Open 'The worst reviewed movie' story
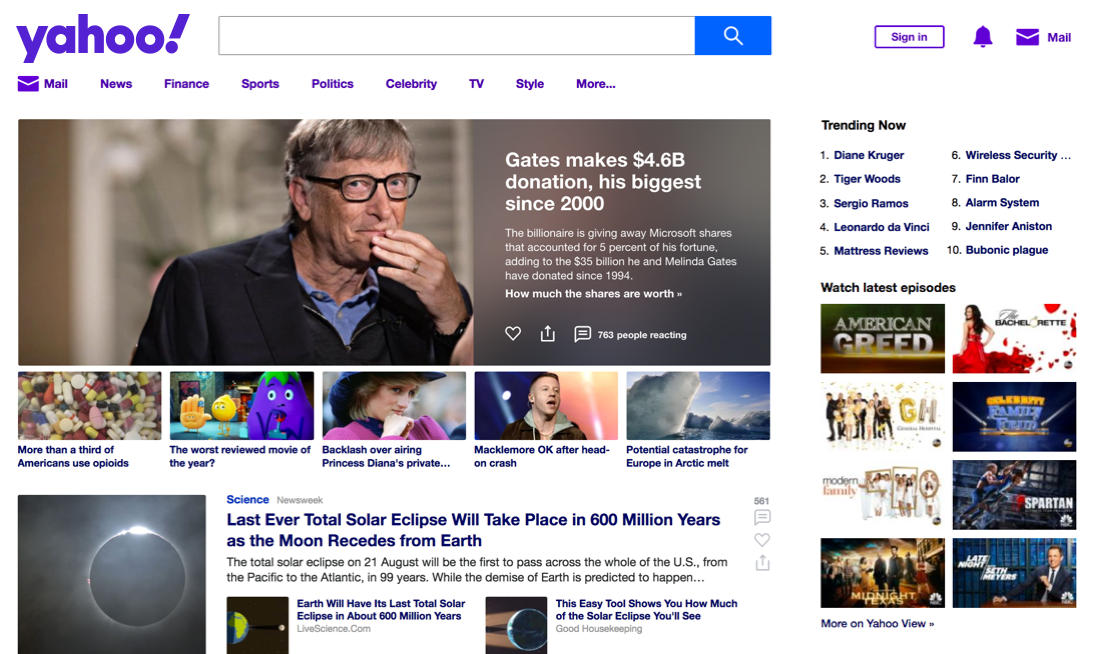Image resolution: width=1094 pixels, height=654 pixels. pos(240,456)
